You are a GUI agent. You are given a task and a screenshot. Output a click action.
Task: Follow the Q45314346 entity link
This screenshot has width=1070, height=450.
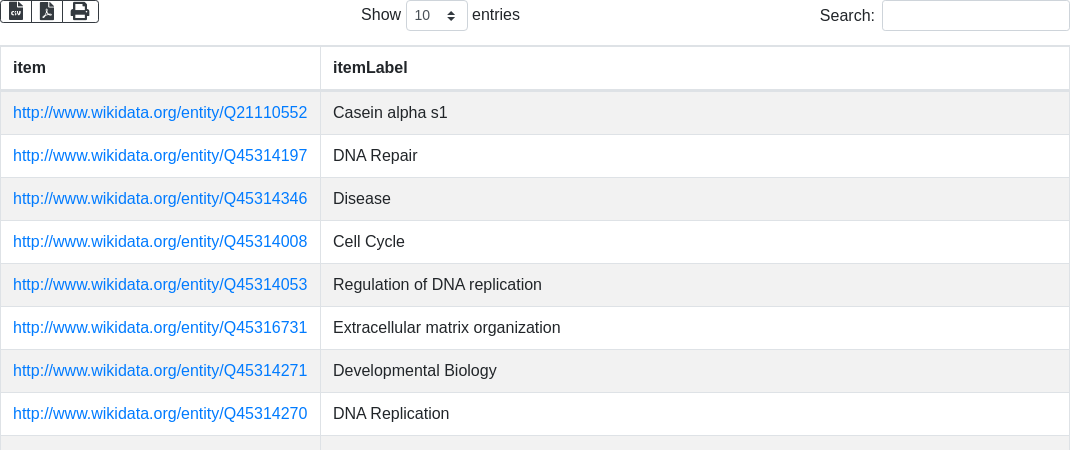point(160,199)
